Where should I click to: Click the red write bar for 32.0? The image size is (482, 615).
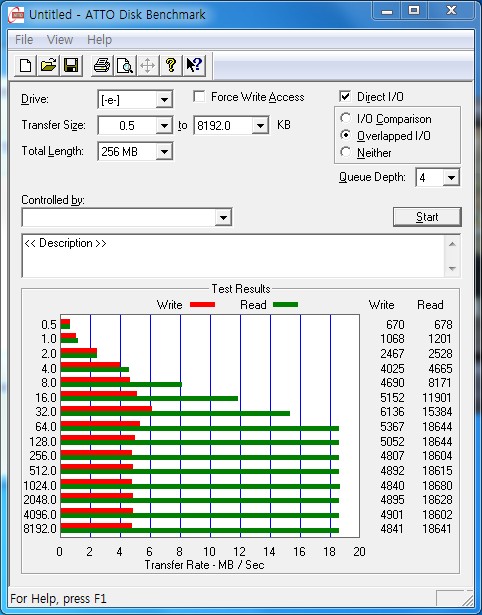[106, 409]
